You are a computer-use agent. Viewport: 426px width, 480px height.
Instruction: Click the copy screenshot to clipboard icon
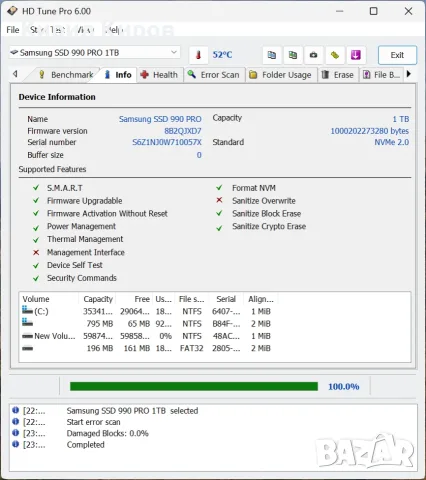[293, 55]
